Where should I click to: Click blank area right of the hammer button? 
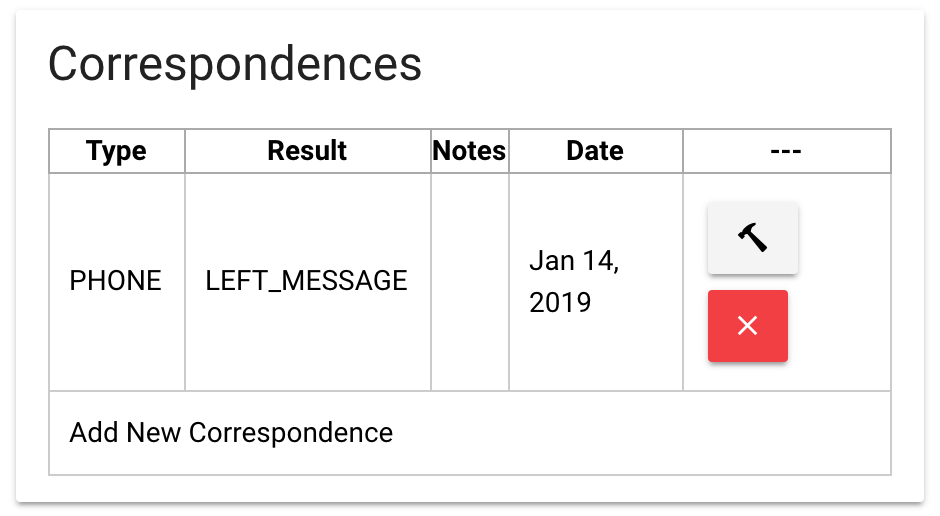[845, 238]
